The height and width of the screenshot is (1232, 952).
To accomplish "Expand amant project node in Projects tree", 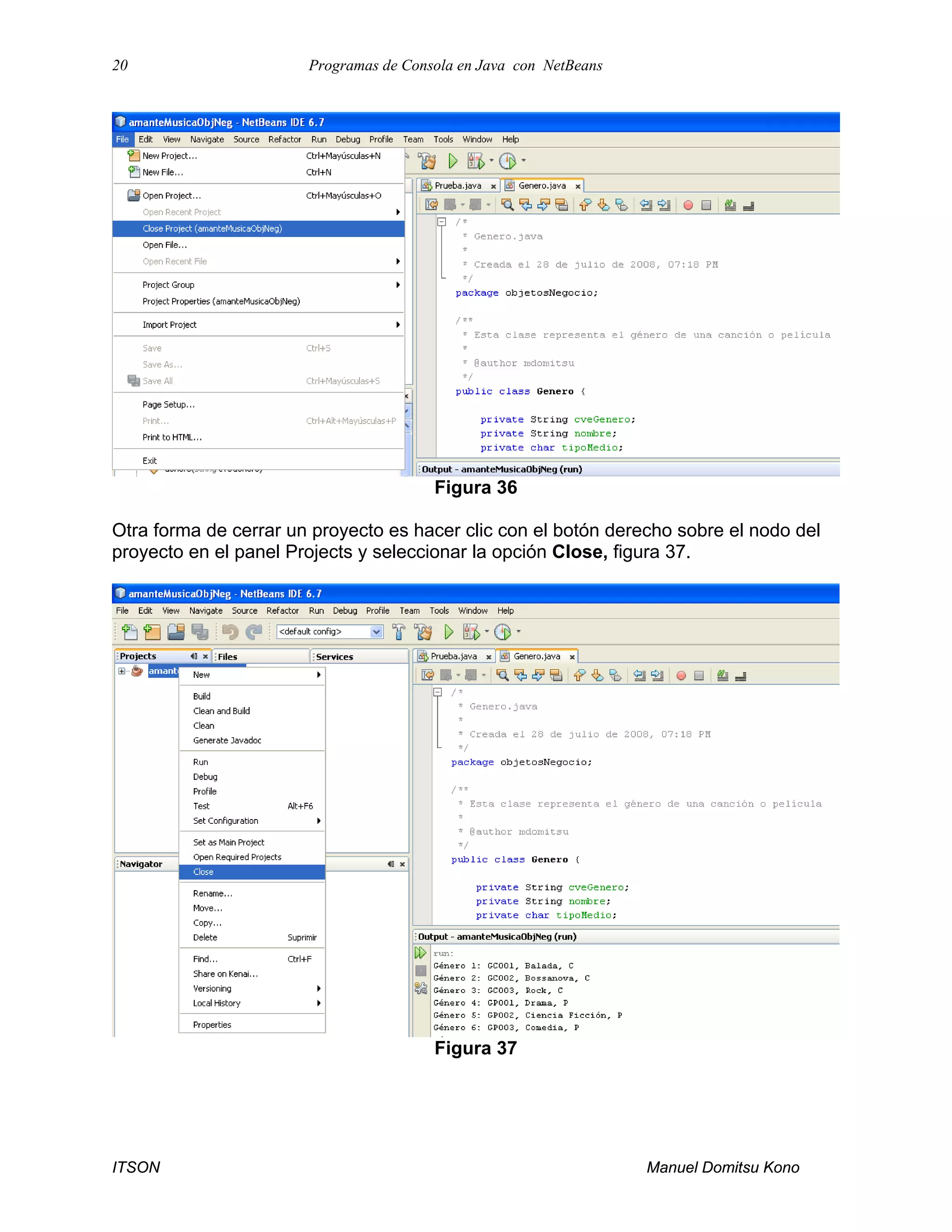I will click(122, 671).
